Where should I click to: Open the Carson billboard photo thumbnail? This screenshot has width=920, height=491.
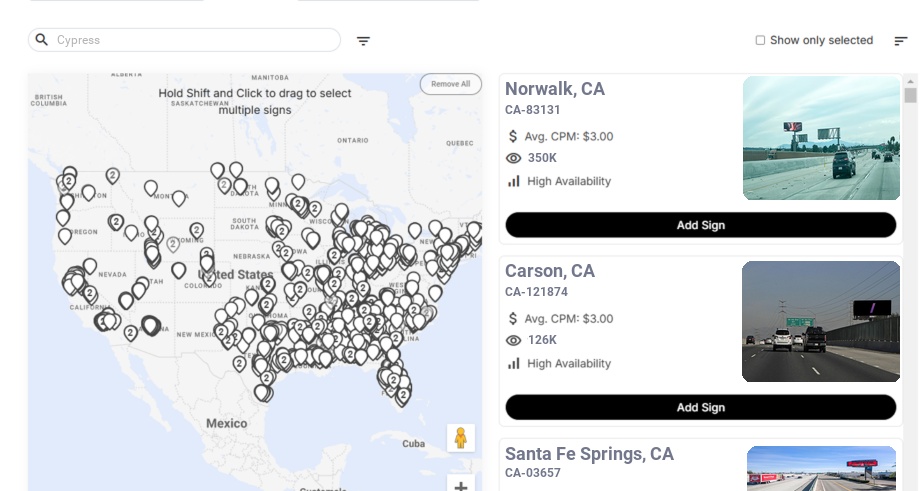(821, 321)
